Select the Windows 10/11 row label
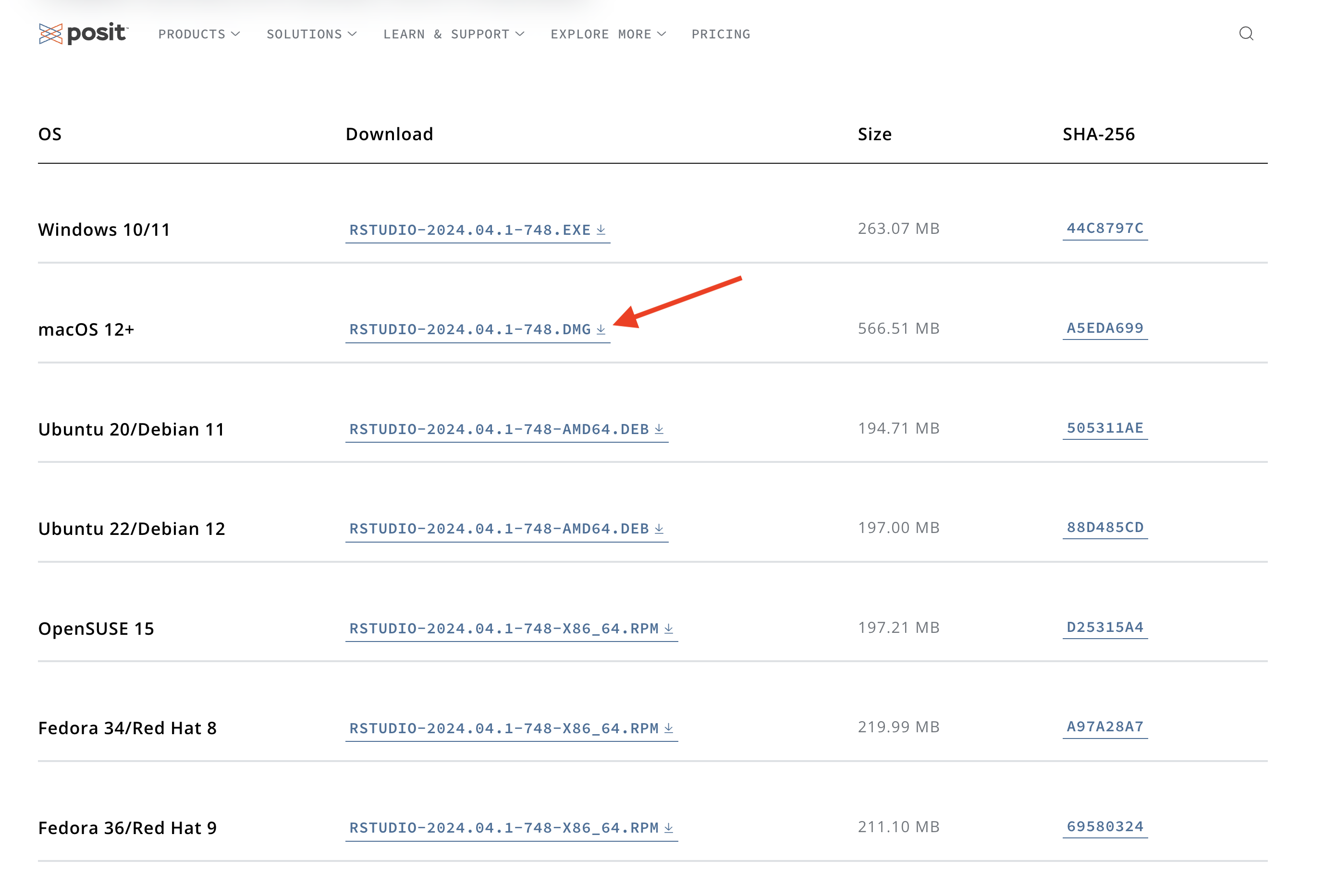Image resolution: width=1325 pixels, height=896 pixels. [104, 230]
